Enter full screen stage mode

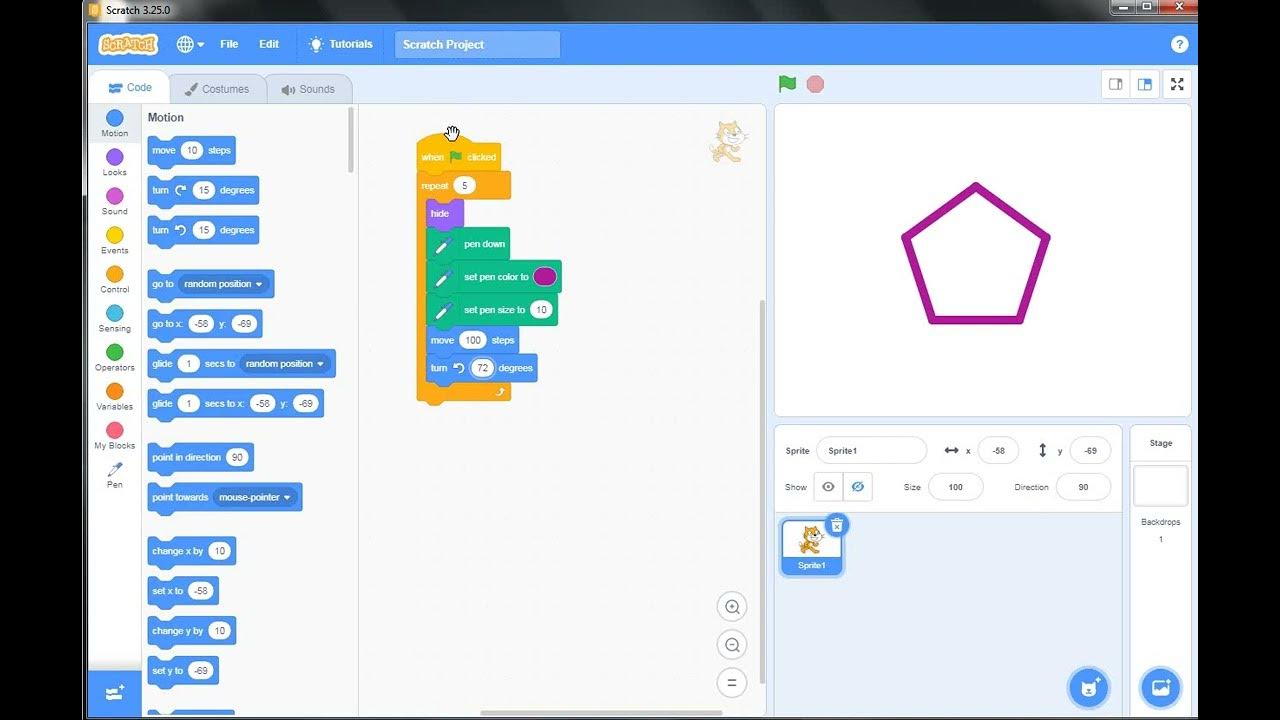[x=1177, y=84]
